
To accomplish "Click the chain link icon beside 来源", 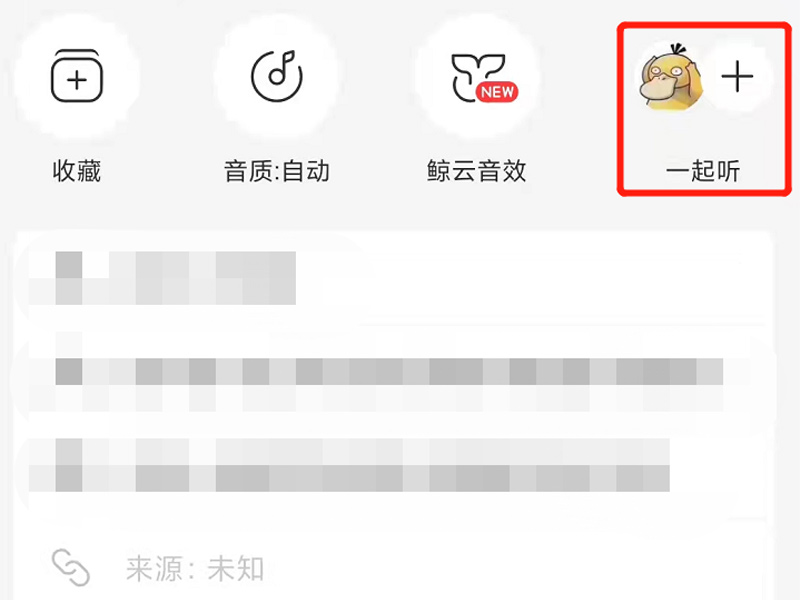I will click(x=71, y=567).
